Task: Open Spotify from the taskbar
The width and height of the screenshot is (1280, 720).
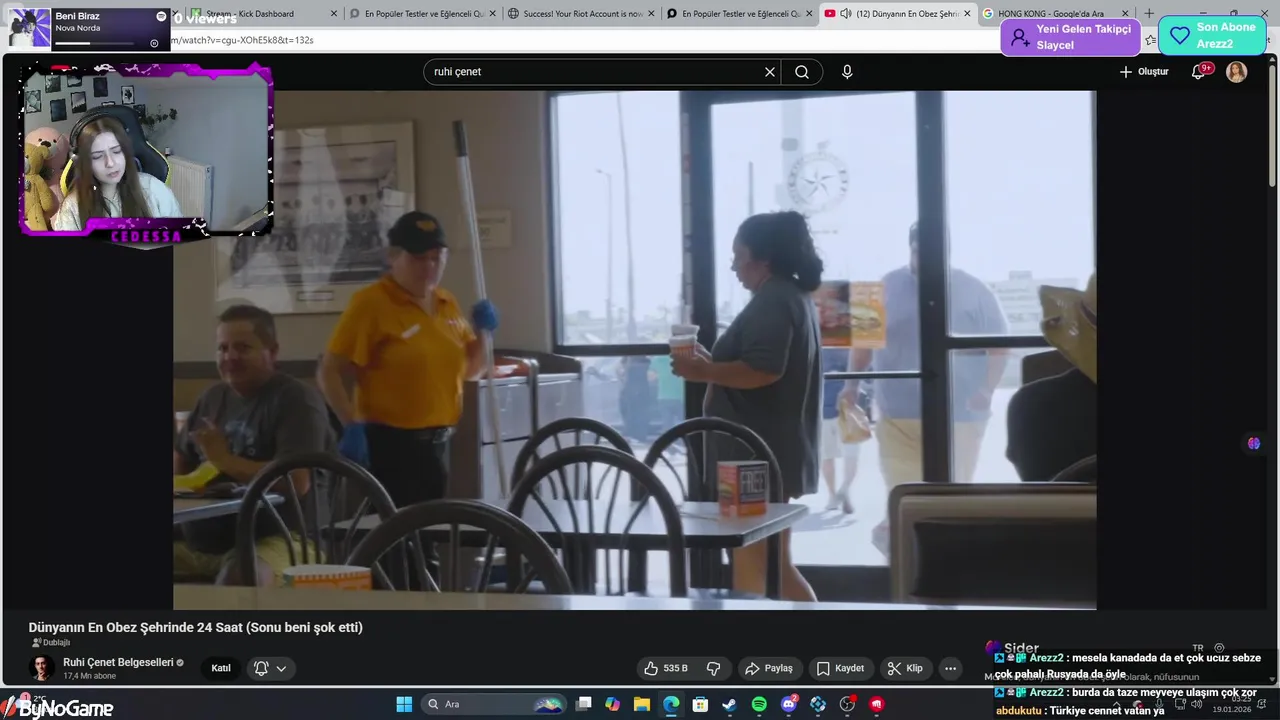Action: (759, 704)
